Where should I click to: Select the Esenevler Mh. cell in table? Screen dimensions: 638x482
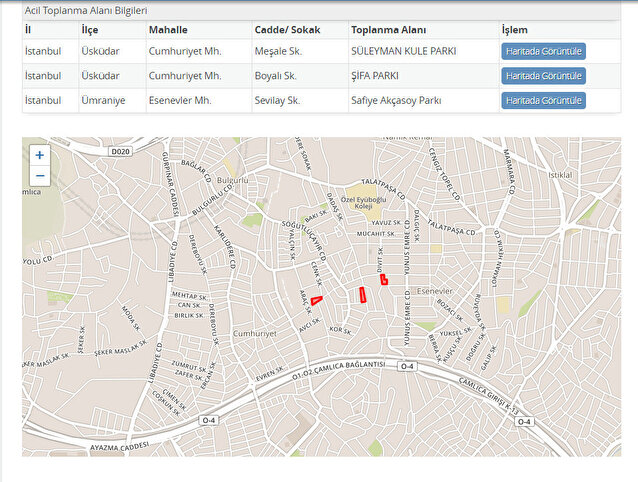point(184,101)
